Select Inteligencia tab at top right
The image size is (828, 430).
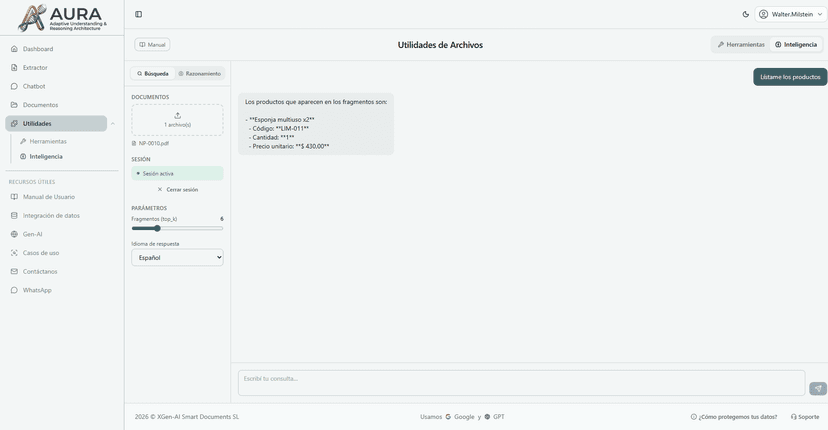point(796,45)
